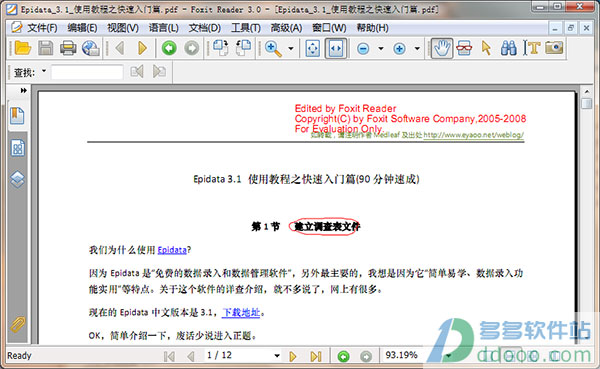Image resolution: width=600 pixels, height=369 pixels.
Task: Click the 下载地址 download link
Action: tap(241, 312)
